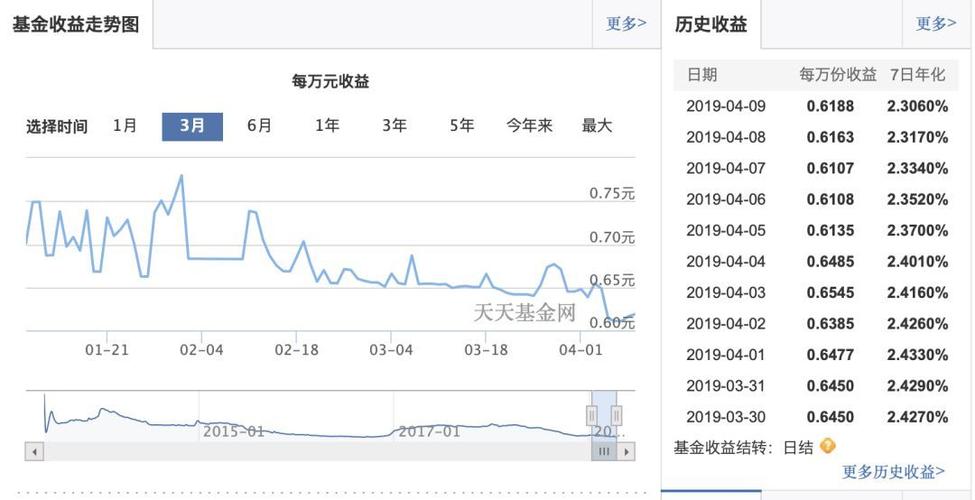Select the 6月 time range
Image resolution: width=975 pixels, height=500 pixels.
point(259,125)
